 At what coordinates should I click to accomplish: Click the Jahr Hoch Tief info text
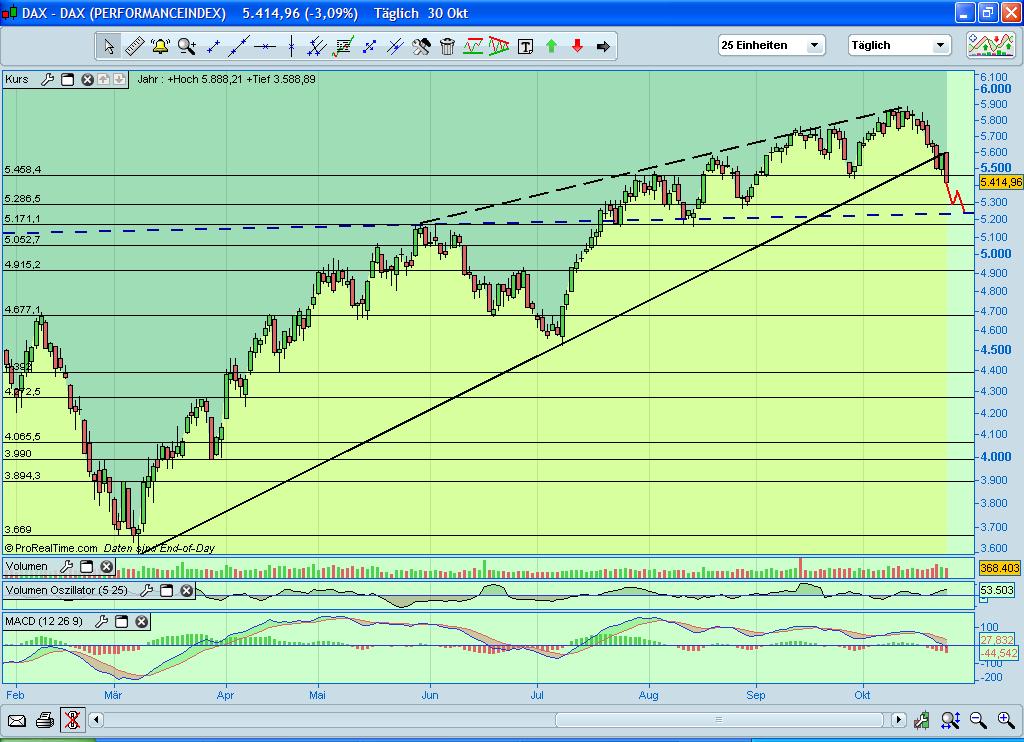coord(227,80)
